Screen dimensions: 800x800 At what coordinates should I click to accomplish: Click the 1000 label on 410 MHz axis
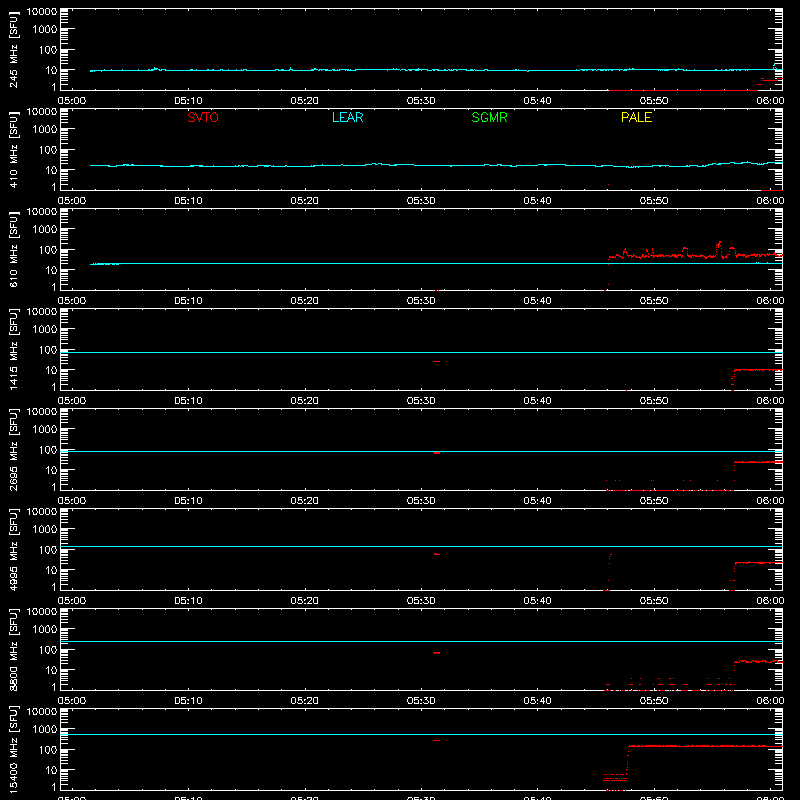[x=45, y=130]
